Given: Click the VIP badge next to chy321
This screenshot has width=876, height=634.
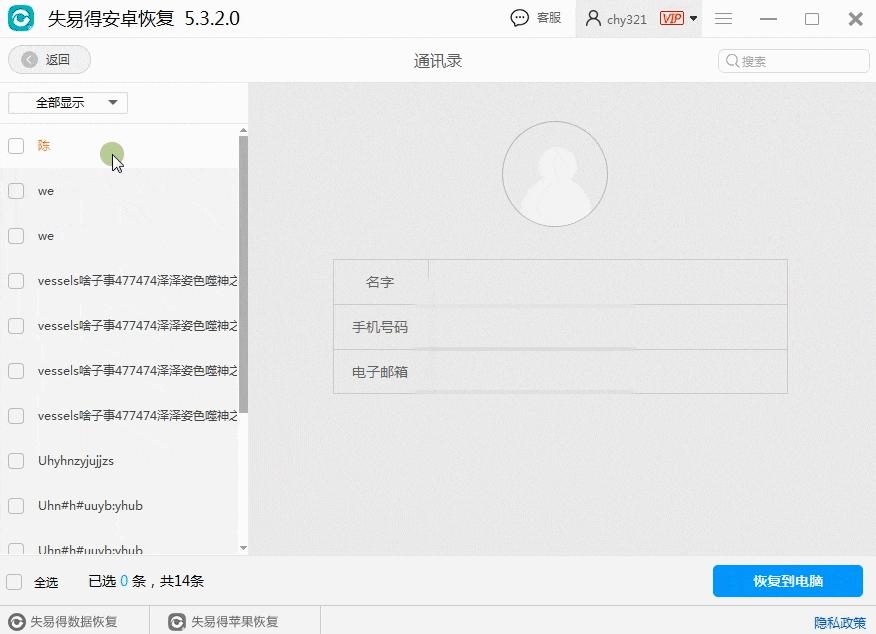Looking at the screenshot, I should point(672,17).
